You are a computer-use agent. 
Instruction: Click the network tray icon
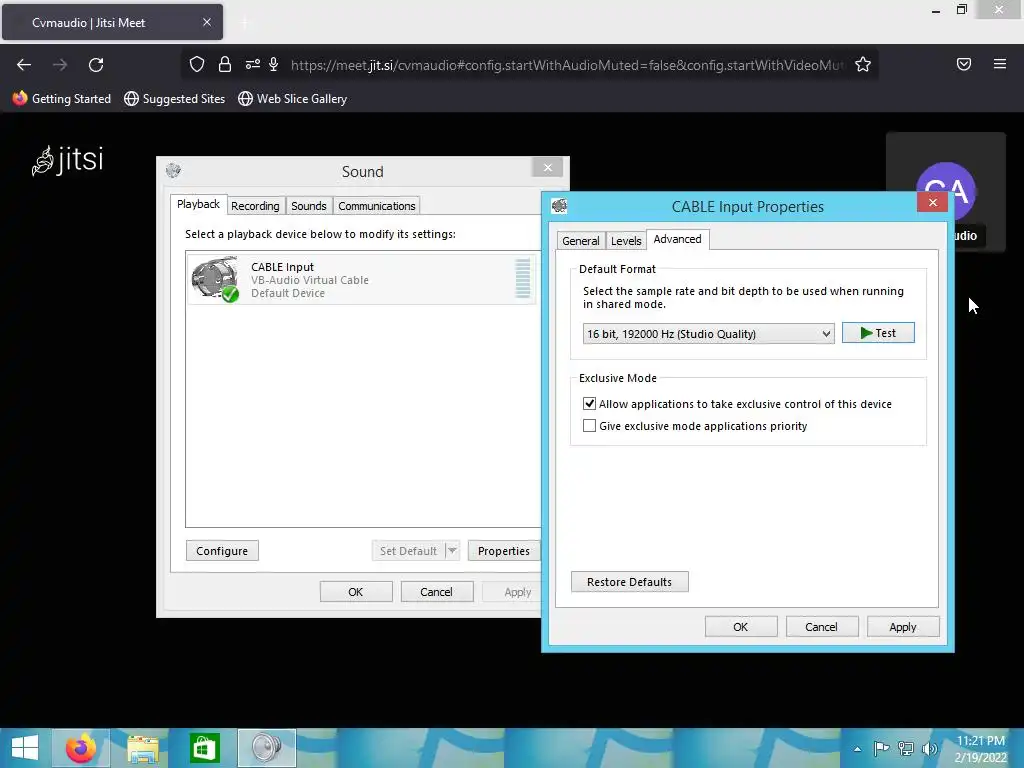(x=906, y=748)
